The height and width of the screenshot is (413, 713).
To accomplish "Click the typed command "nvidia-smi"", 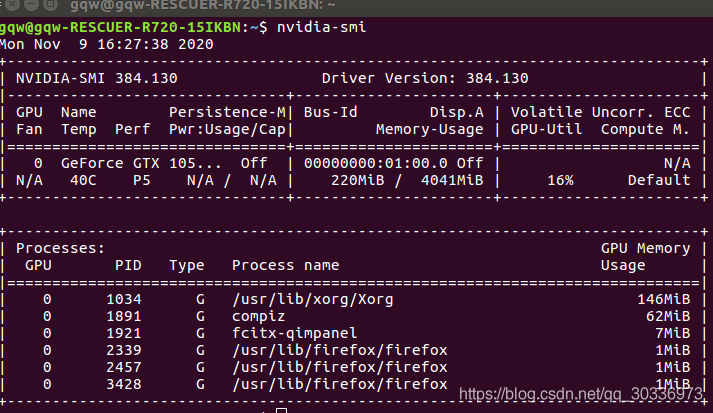I will [321, 27].
